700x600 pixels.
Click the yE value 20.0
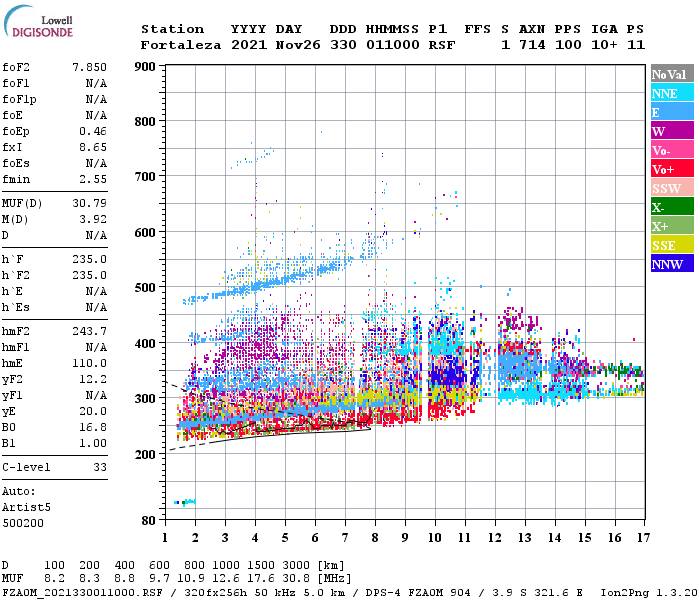pos(93,411)
